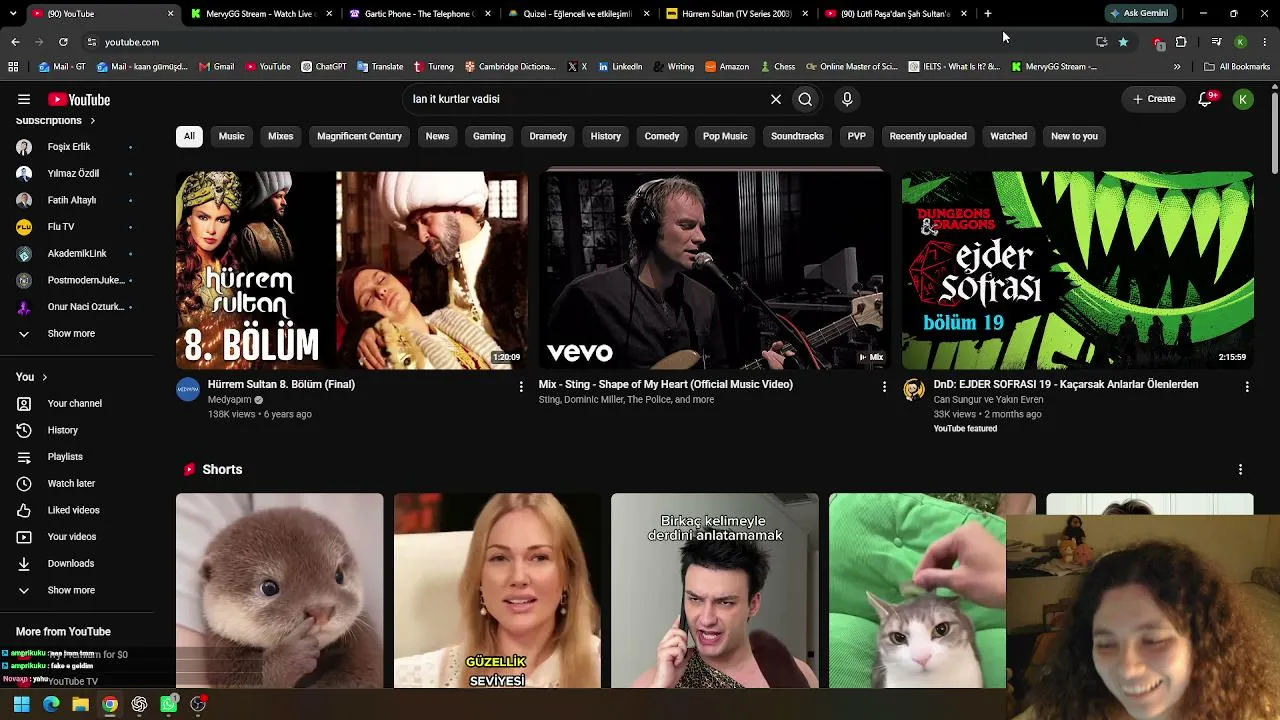Clear the search box text
1280x720 pixels.
point(775,99)
